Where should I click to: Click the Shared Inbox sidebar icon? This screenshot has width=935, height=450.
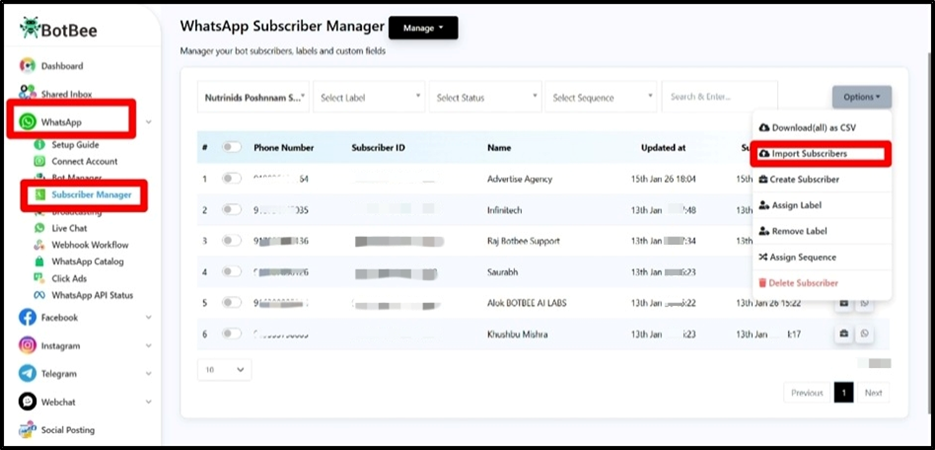coord(28,94)
